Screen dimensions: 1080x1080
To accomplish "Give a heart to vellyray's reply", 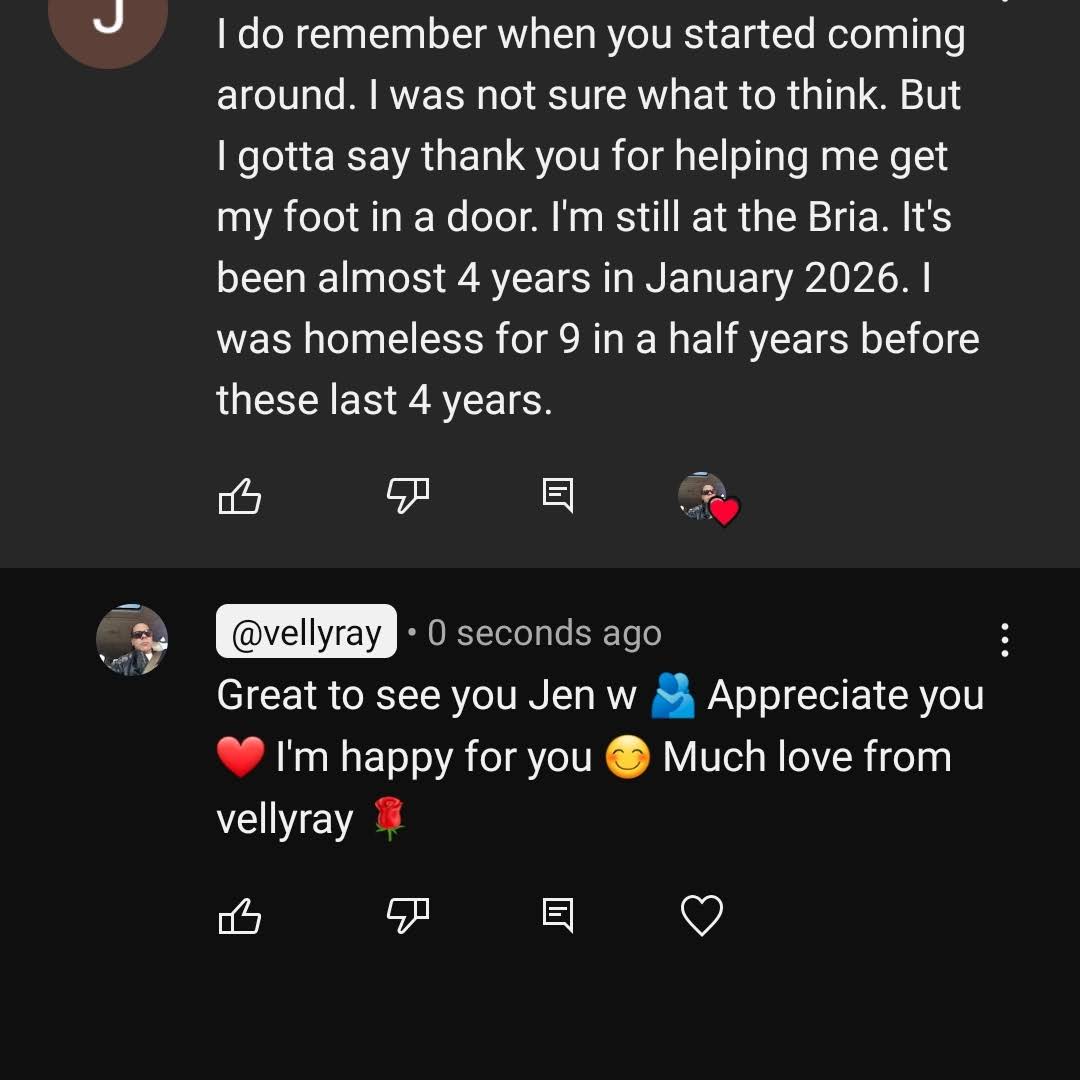I will [701, 916].
